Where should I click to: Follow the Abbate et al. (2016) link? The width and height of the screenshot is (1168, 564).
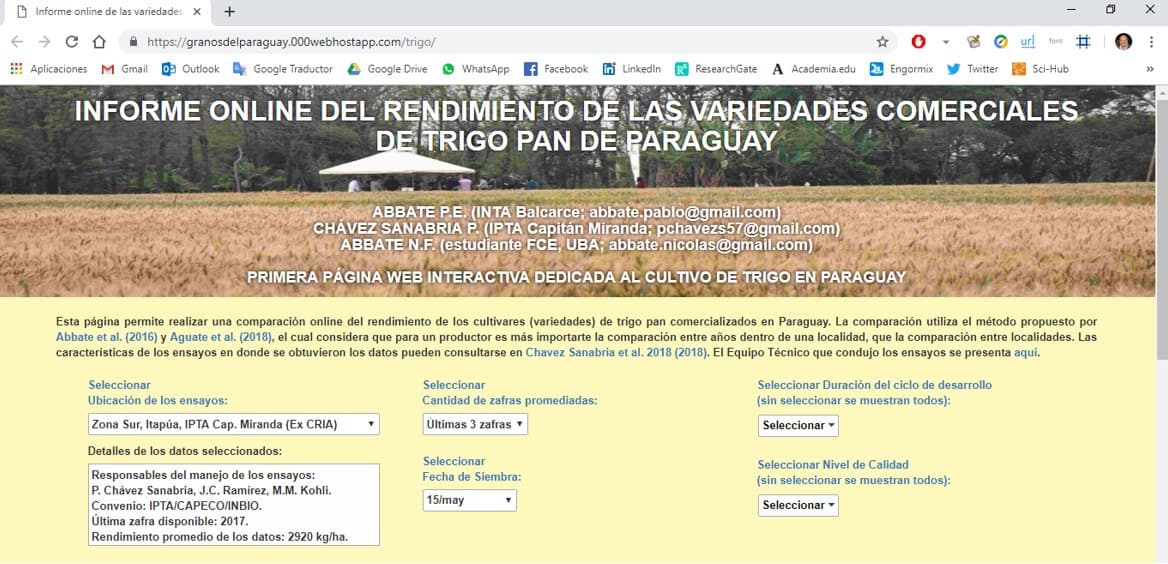click(106, 338)
